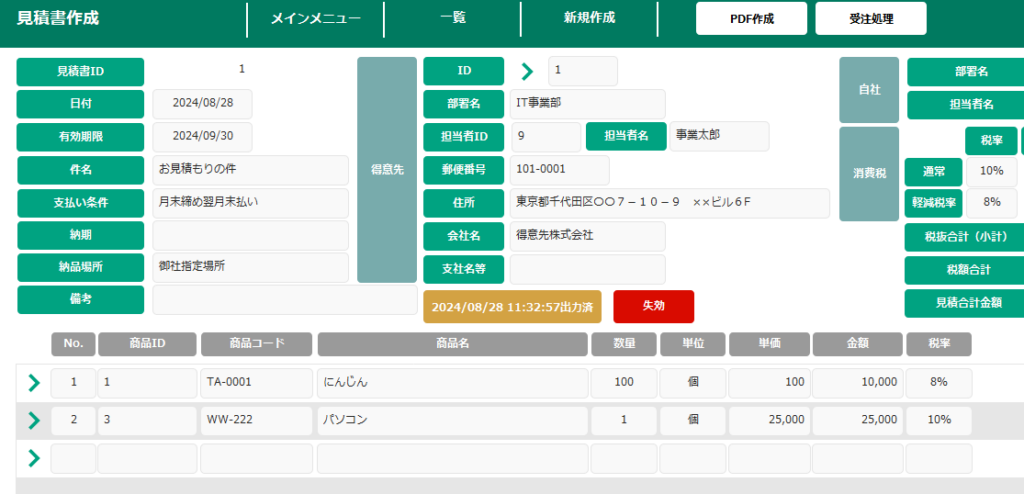The width and height of the screenshot is (1024, 494).
Task: Click the 担当者名 label button in customer section
Action: [626, 136]
